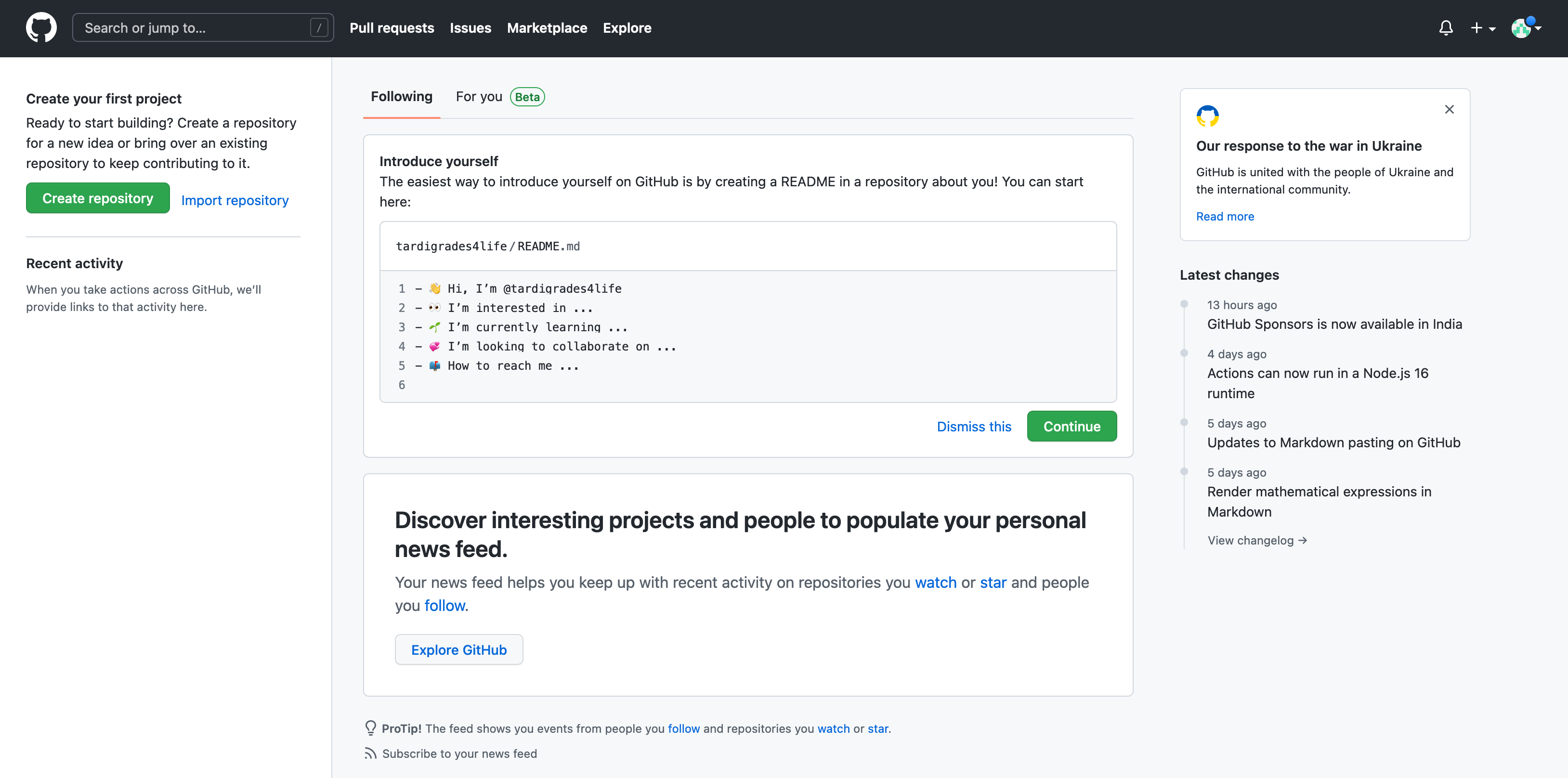This screenshot has height=778, width=1568.
Task: Click the Create your first project heading
Action: point(104,99)
